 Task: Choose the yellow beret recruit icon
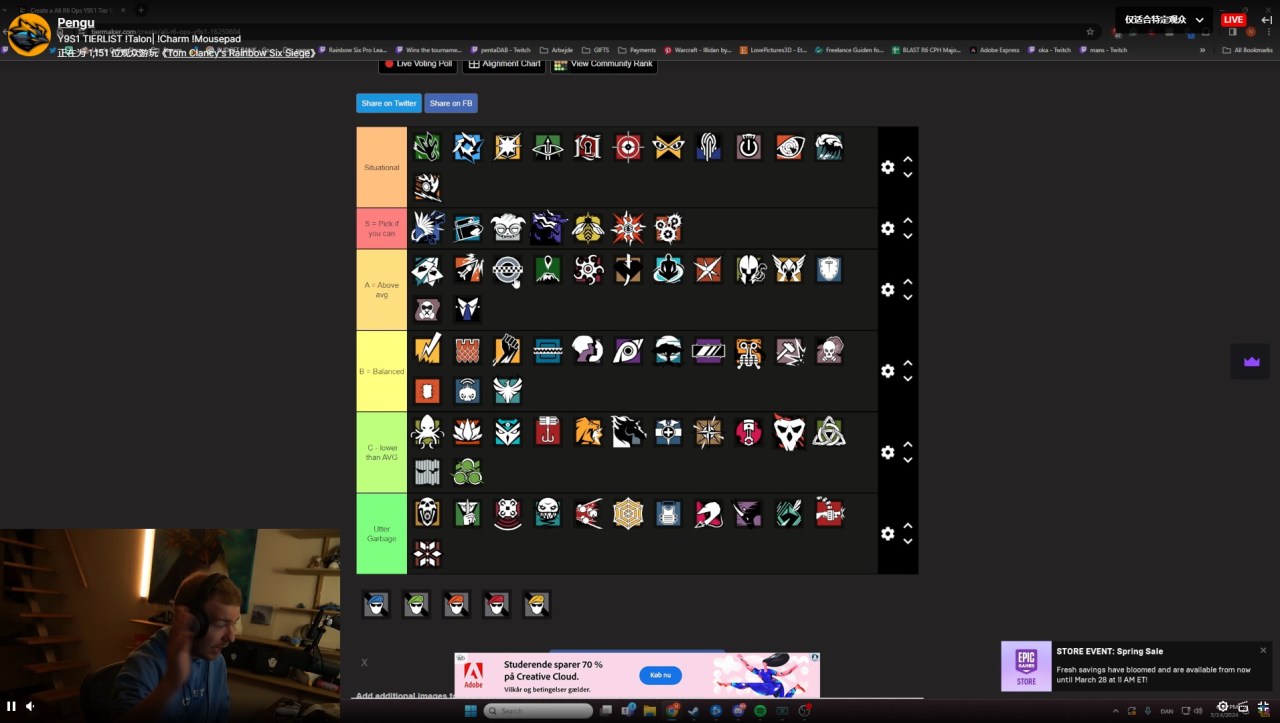coord(536,604)
